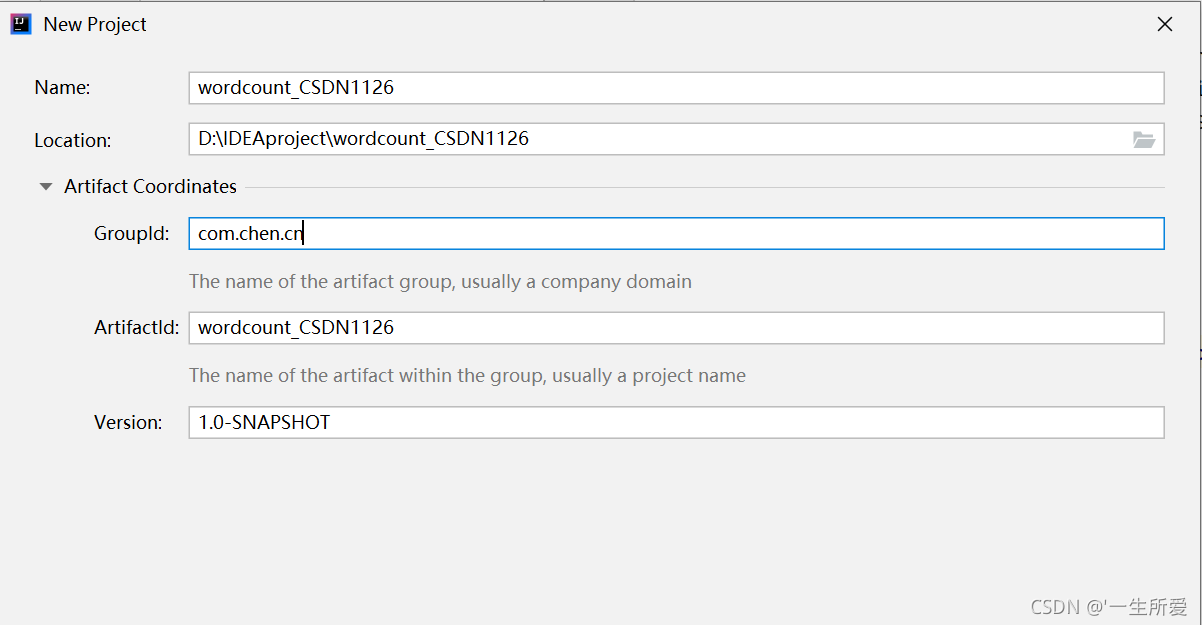Click the ArtifactId hint about project name
Viewport: 1202px width, 625px height.
pos(467,376)
